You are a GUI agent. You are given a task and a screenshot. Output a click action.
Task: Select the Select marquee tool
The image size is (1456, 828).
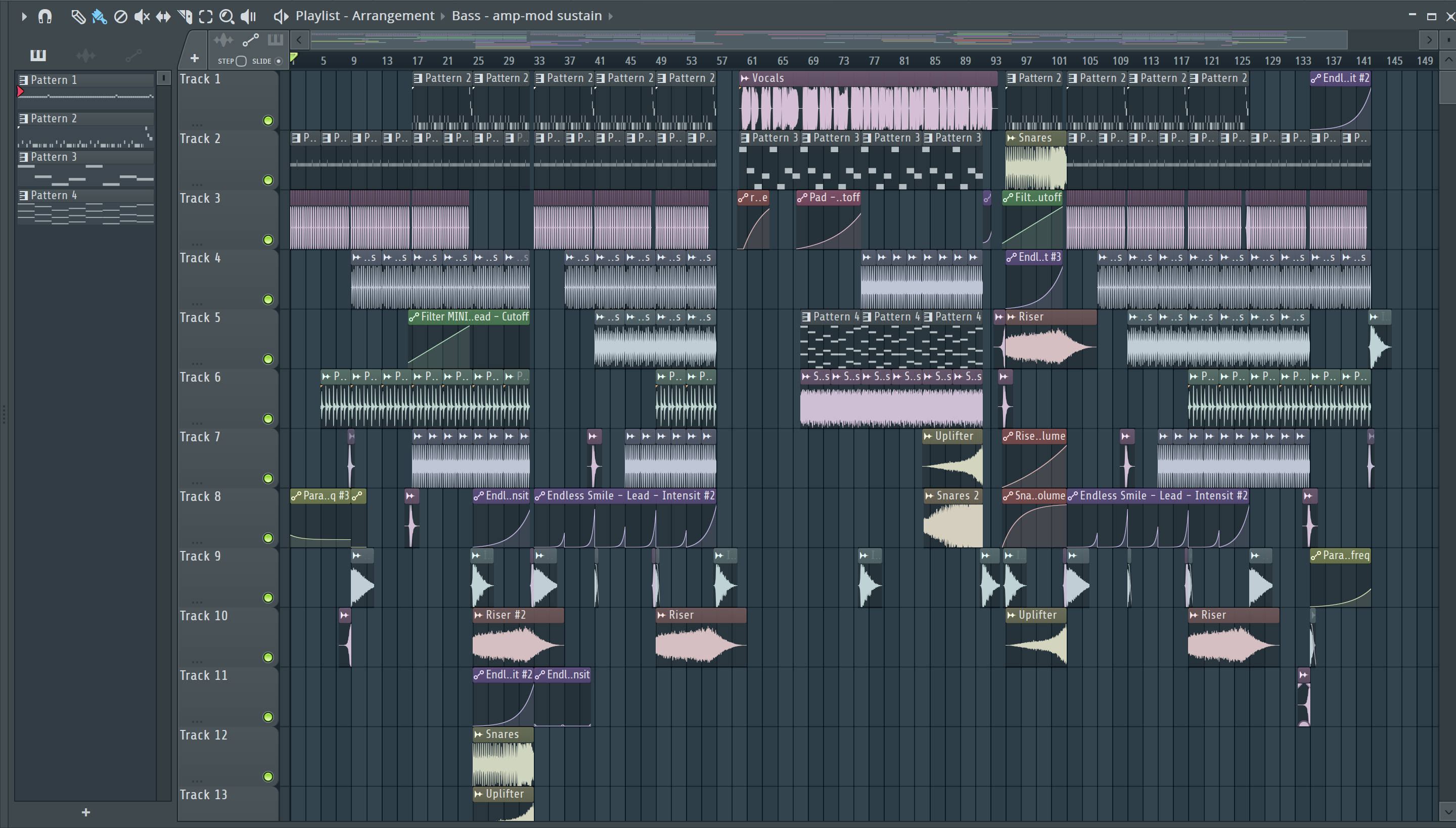pos(206,17)
